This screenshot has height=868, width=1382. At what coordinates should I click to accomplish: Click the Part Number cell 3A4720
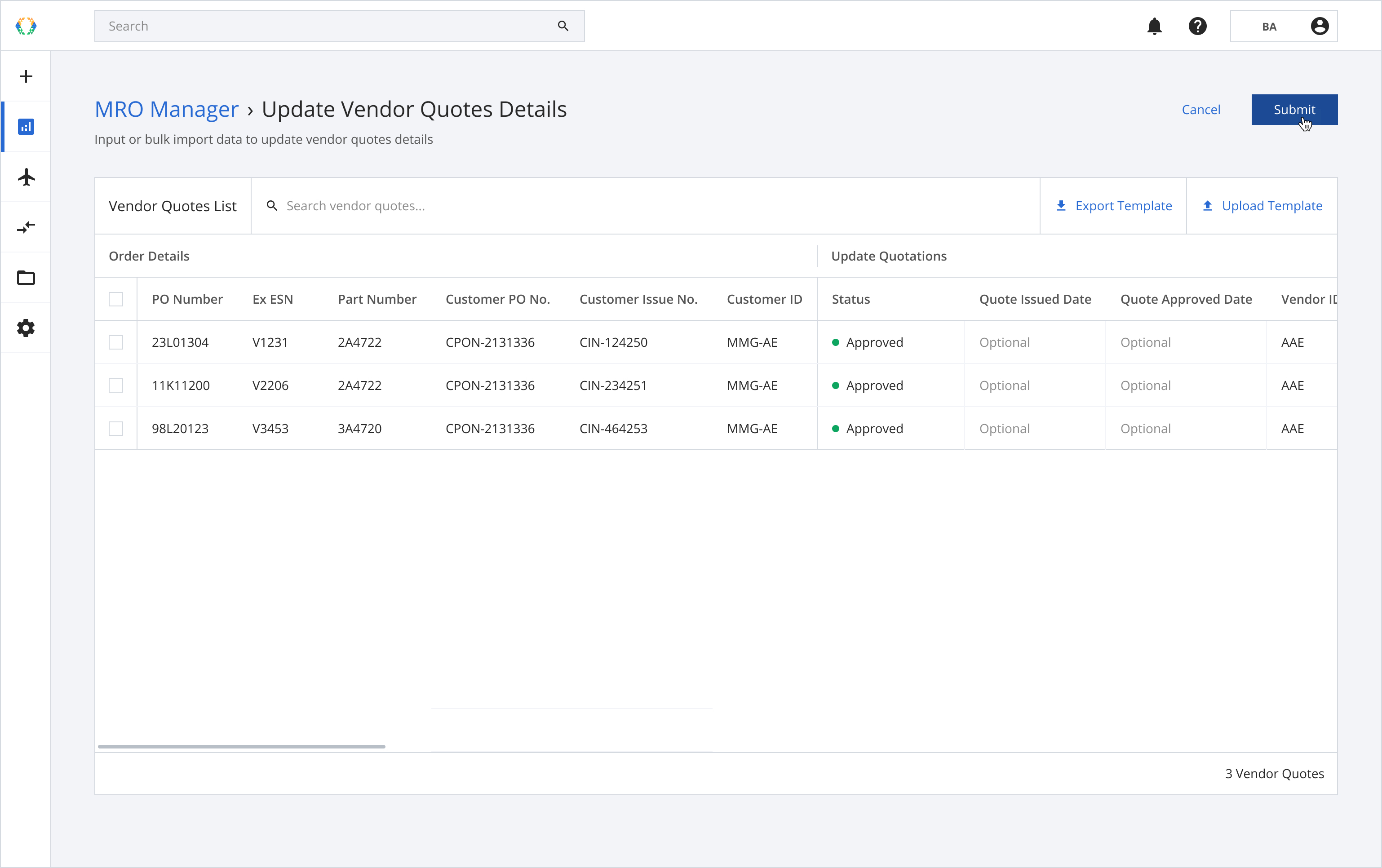[359, 428]
